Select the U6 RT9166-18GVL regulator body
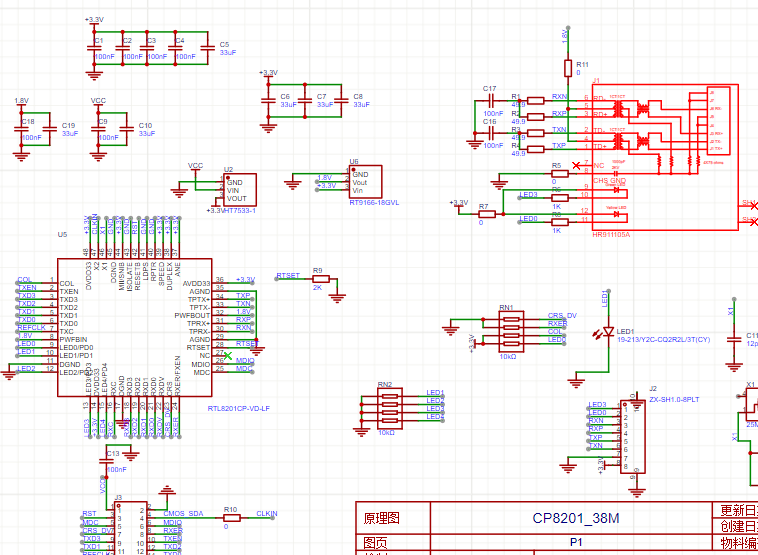Image resolution: width=758 pixels, height=555 pixels. pos(365,182)
